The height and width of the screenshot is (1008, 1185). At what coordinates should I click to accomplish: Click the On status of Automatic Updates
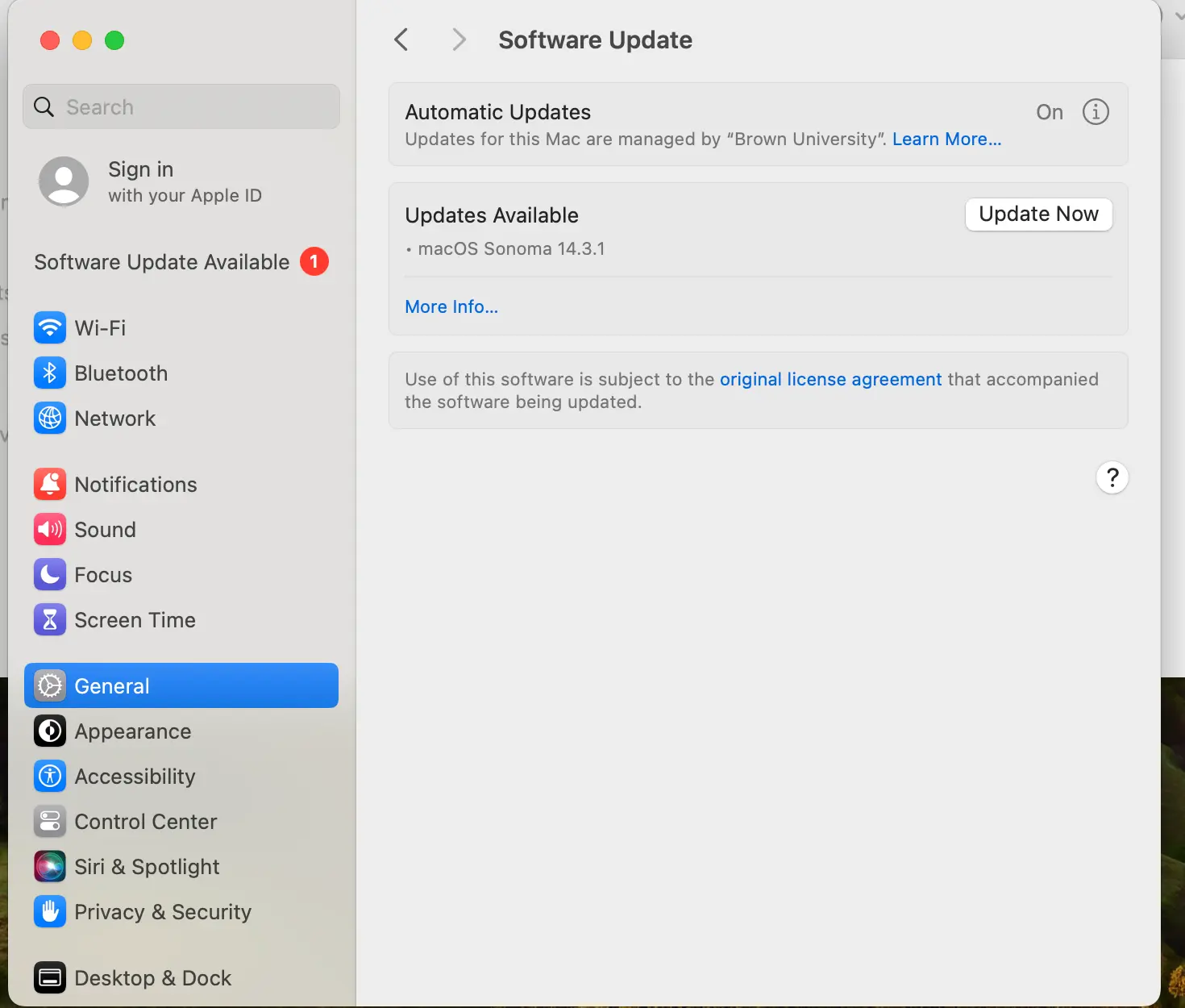pyautogui.click(x=1050, y=112)
